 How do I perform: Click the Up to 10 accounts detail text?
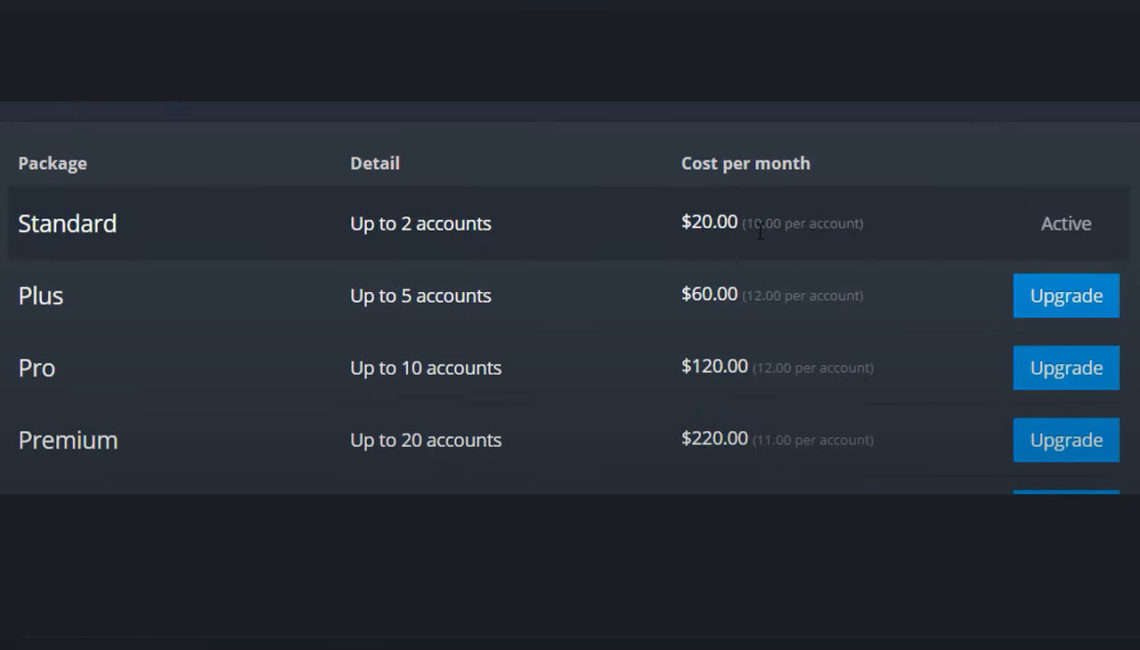[425, 367]
